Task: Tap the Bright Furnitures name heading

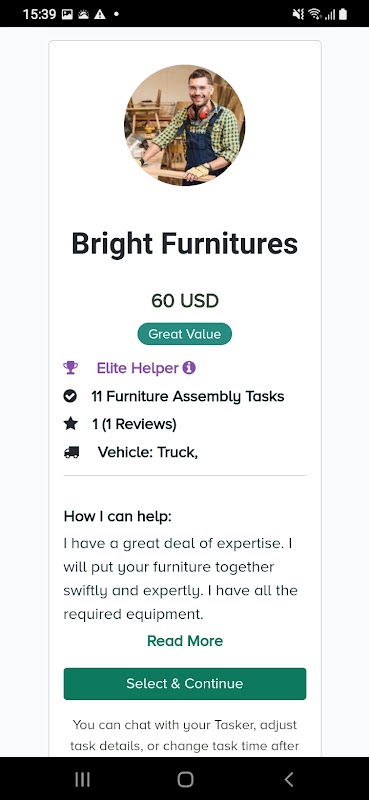Action: [x=185, y=243]
